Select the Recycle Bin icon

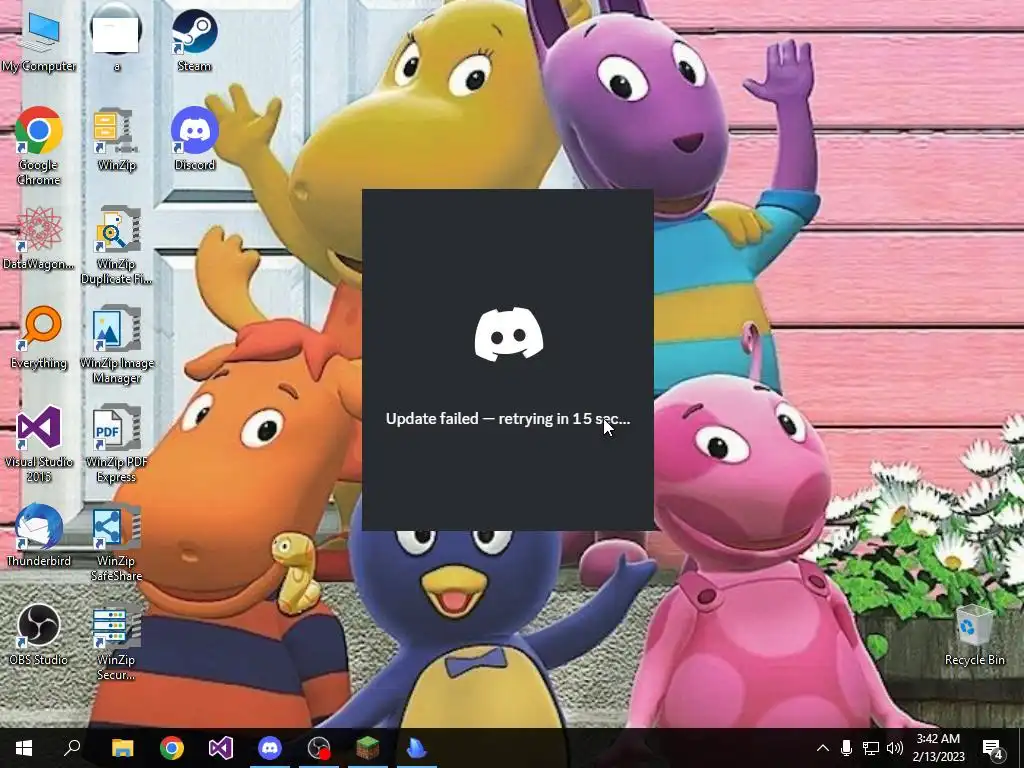[x=974, y=635]
